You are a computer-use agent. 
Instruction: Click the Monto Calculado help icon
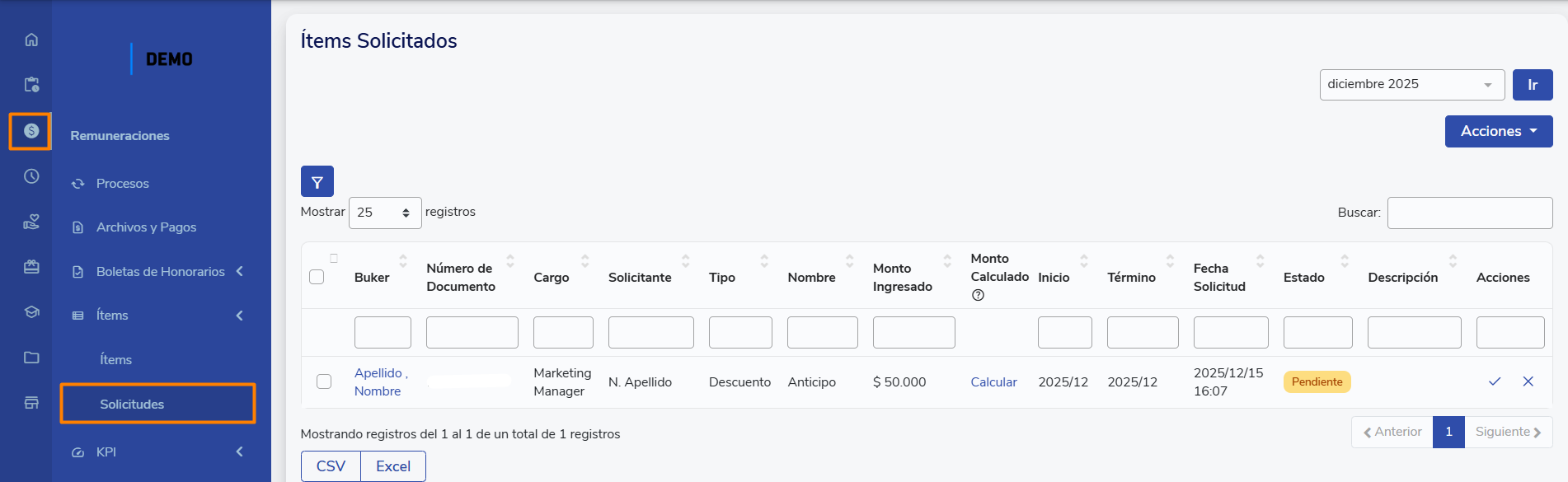tap(978, 296)
